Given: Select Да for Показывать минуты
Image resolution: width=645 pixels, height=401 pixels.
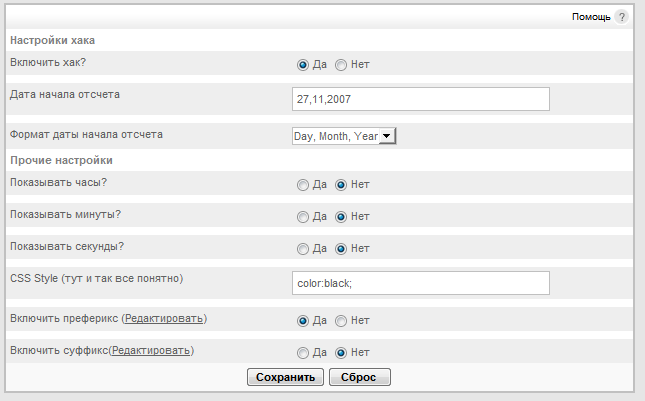Looking at the screenshot, I should point(303,217).
